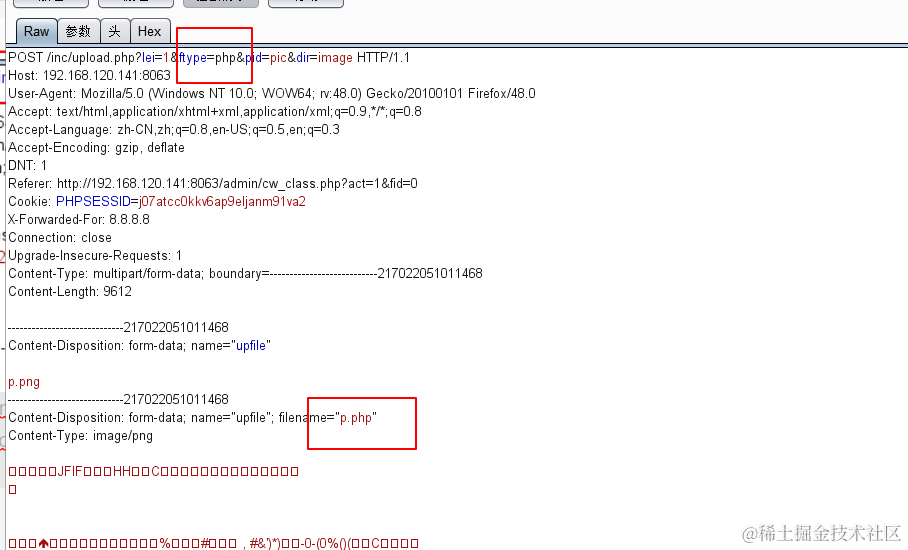Click the Content-Type: image/png line

(x=80, y=435)
